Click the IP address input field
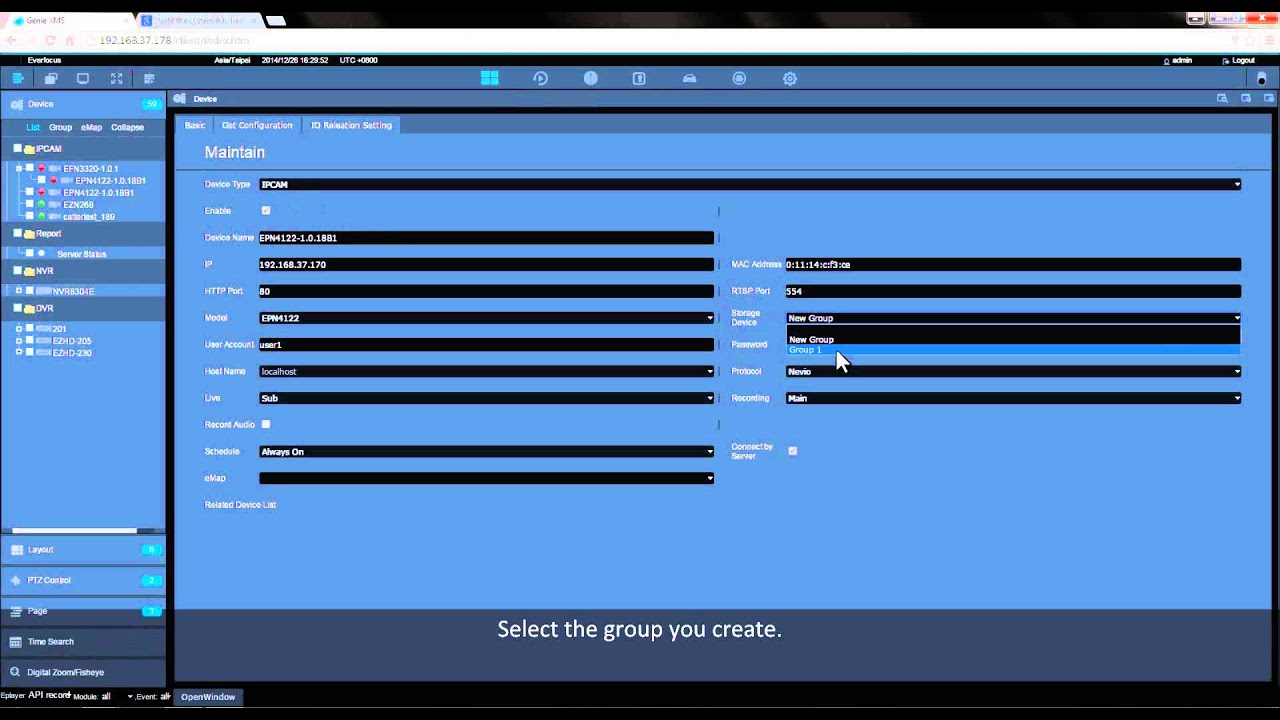1280x720 pixels. click(x=486, y=265)
